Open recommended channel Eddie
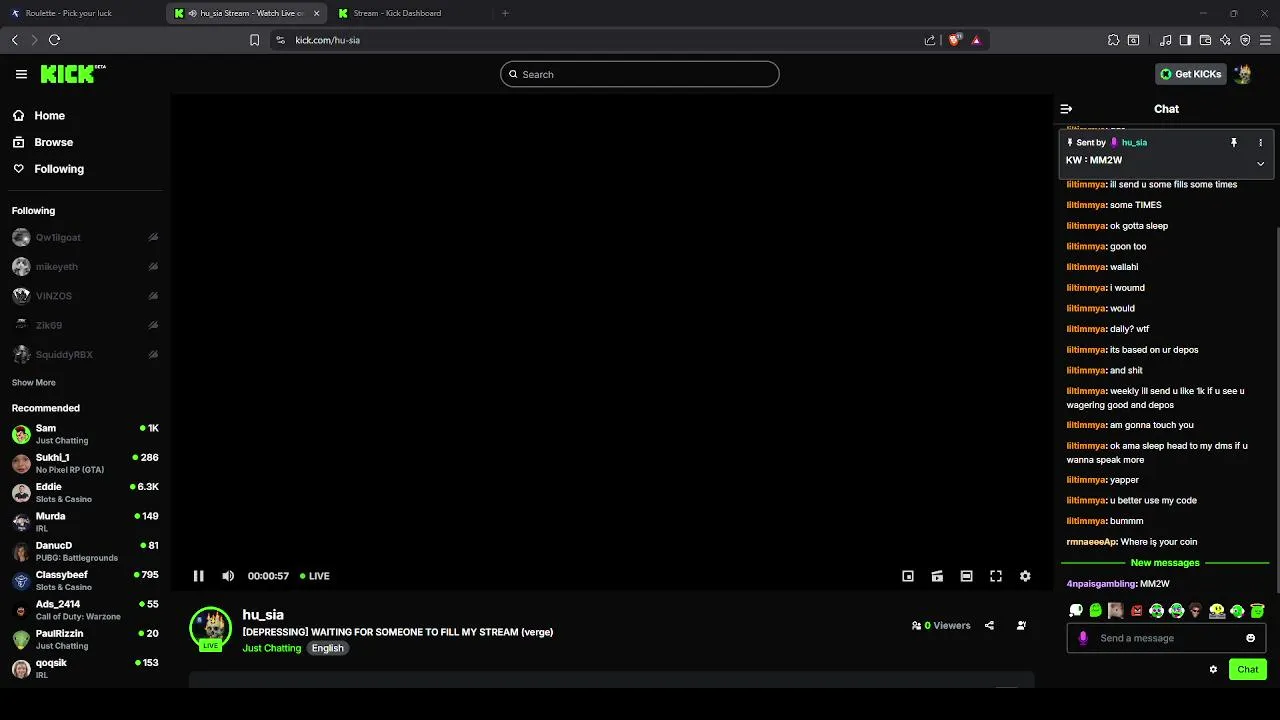1280x720 pixels. pos(85,492)
